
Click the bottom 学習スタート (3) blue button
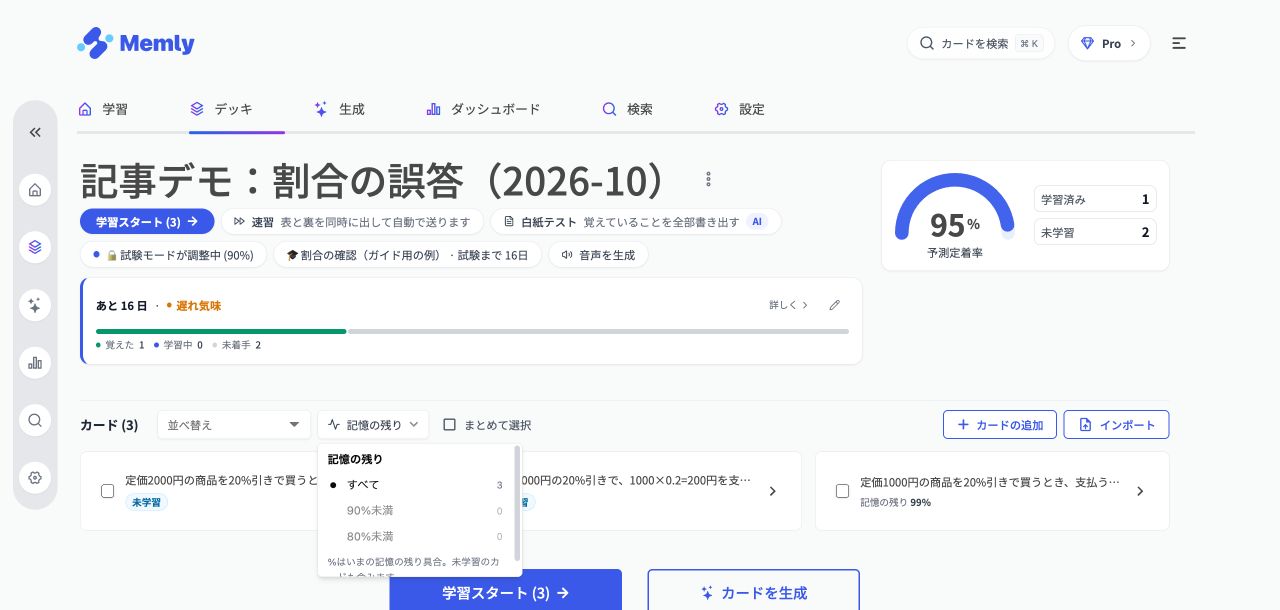click(505, 590)
